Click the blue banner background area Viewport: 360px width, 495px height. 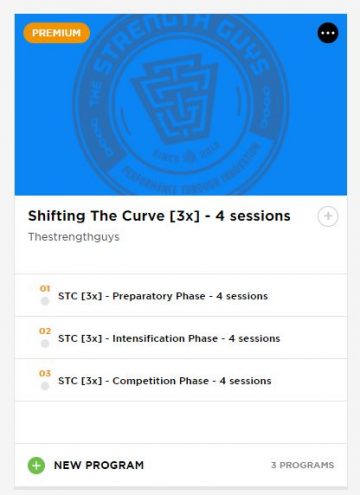(x=43, y=150)
